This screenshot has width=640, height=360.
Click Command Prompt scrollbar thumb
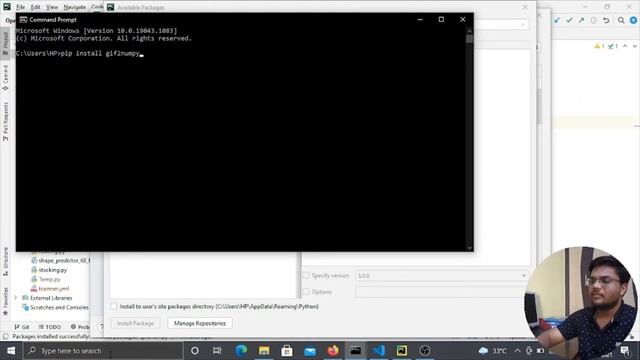pyautogui.click(x=469, y=39)
